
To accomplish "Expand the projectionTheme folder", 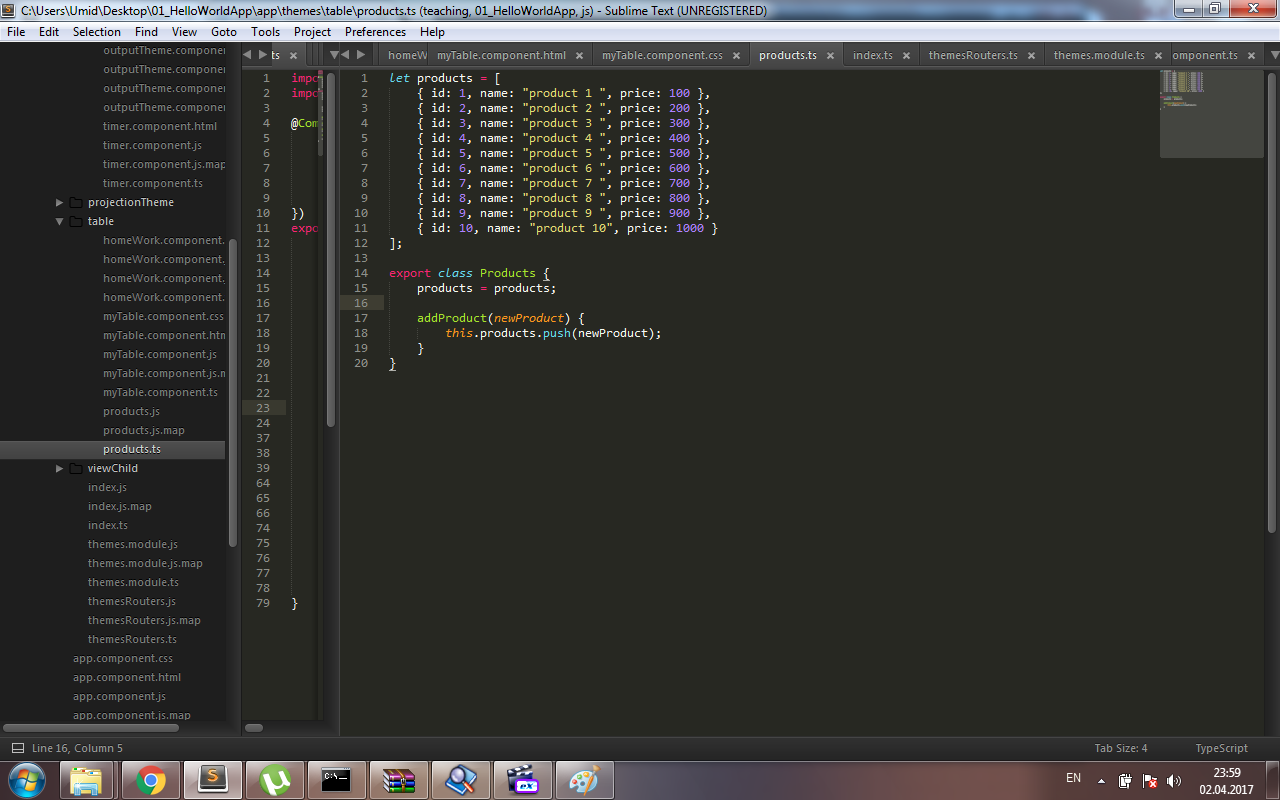I will (60, 202).
